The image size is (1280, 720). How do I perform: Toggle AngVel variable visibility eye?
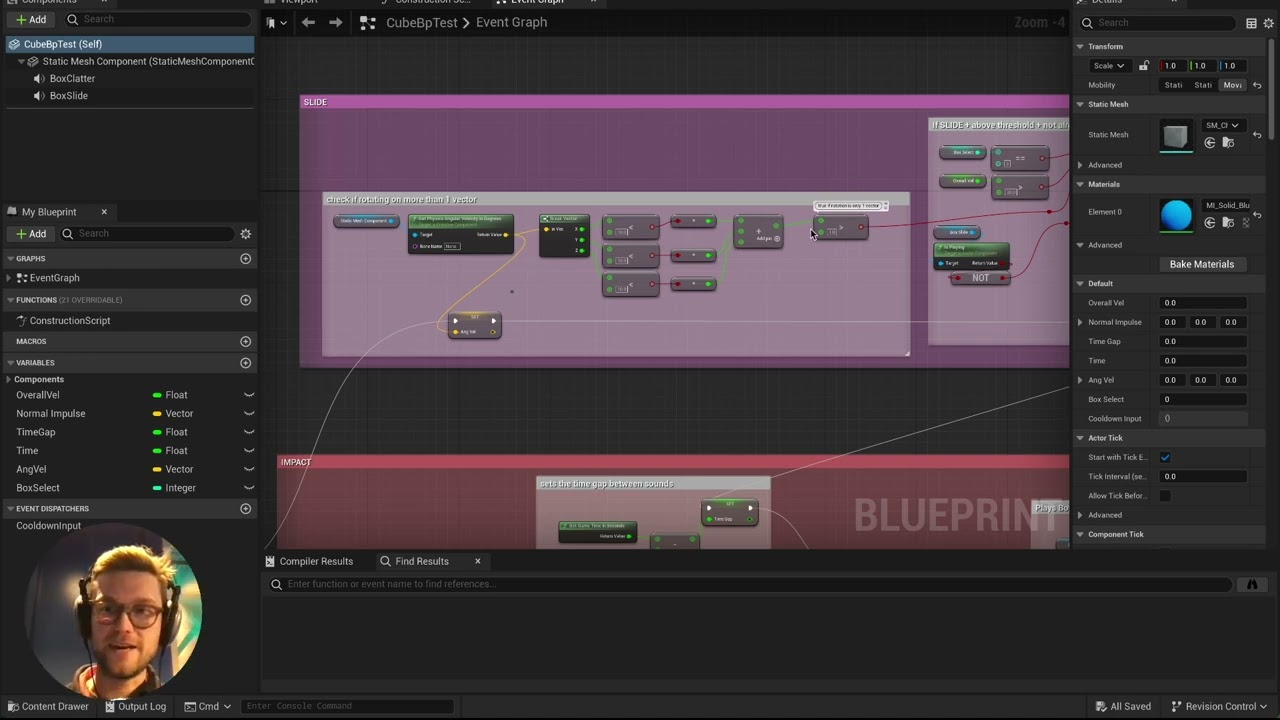coord(248,469)
